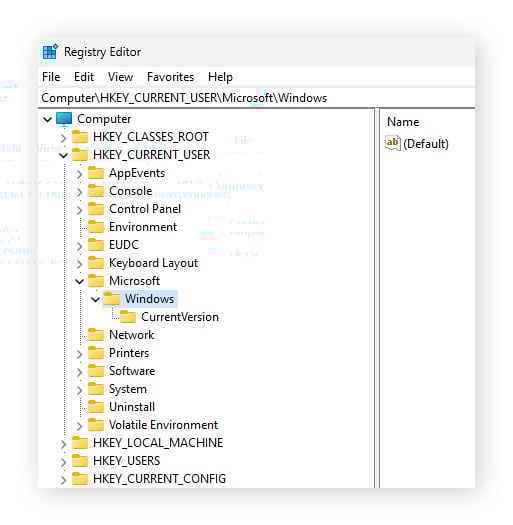The image size is (513, 525).
Task: Click the System folder icon
Action: pyautogui.click(x=96, y=389)
